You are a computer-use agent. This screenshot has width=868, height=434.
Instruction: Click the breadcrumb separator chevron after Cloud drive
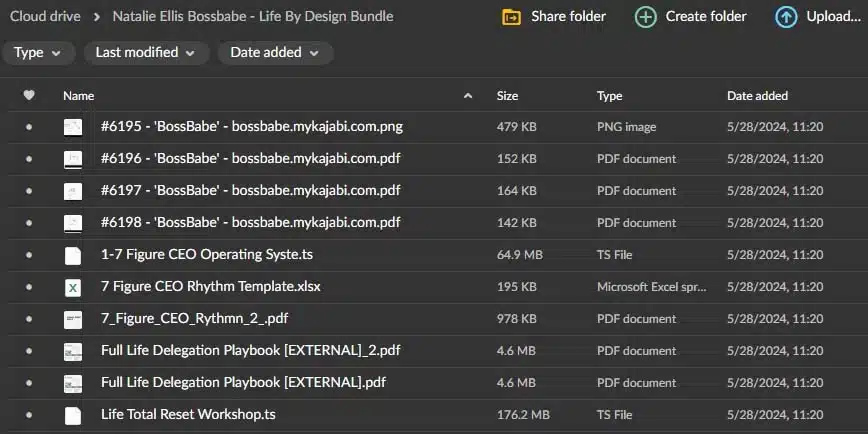click(x=97, y=17)
